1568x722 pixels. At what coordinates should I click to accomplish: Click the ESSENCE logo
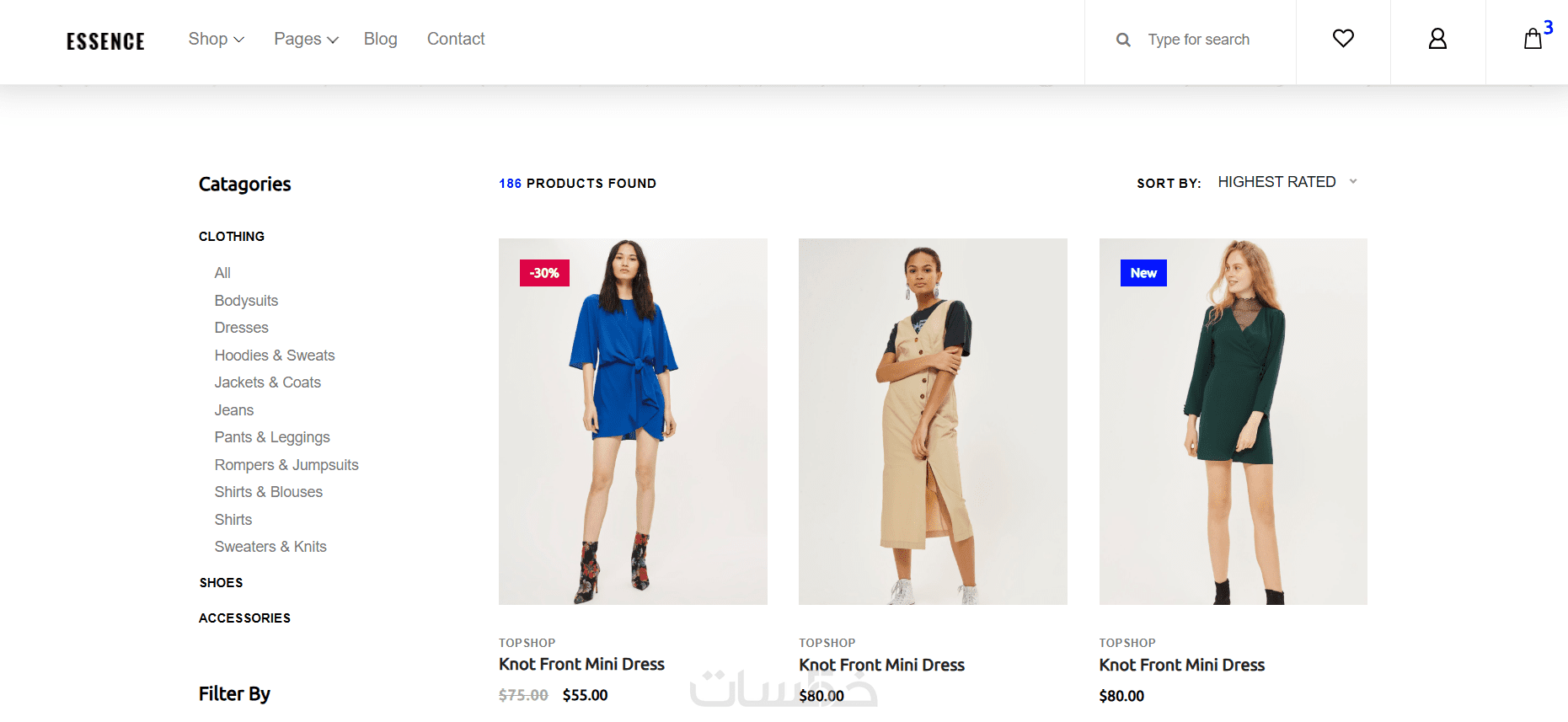tap(105, 41)
